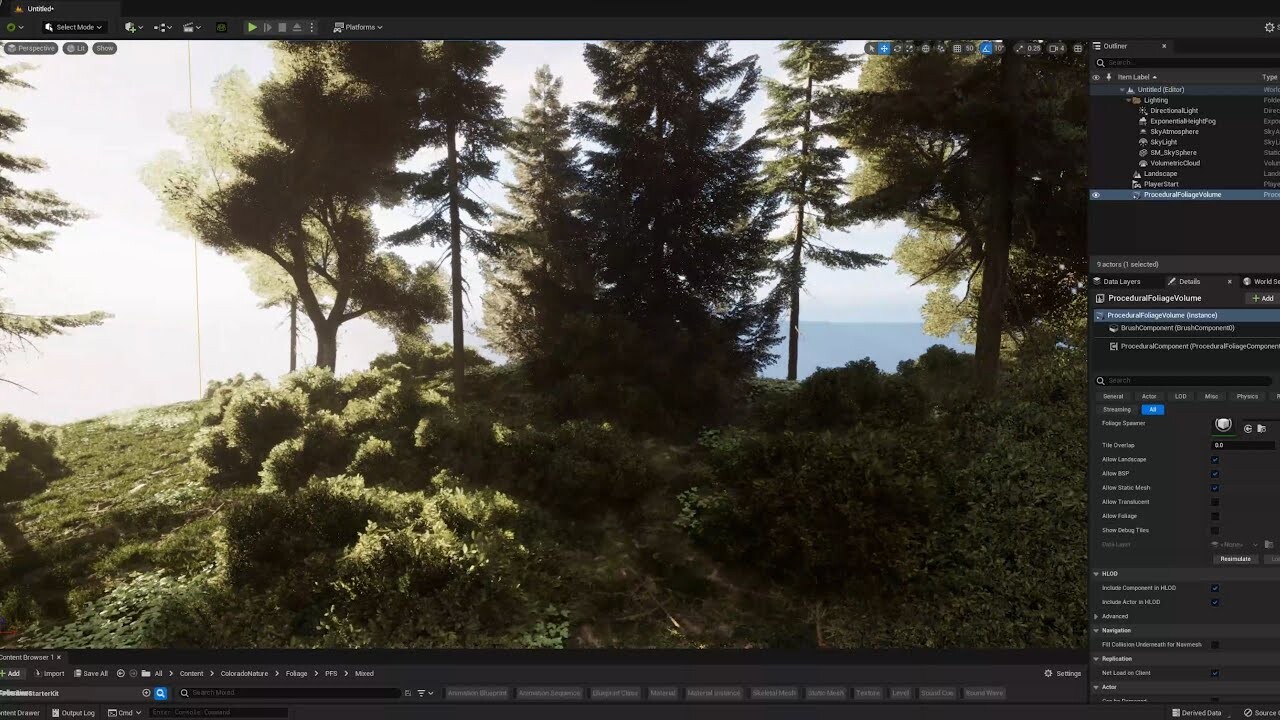Select Landscape actor in the Outliner

(1160, 174)
